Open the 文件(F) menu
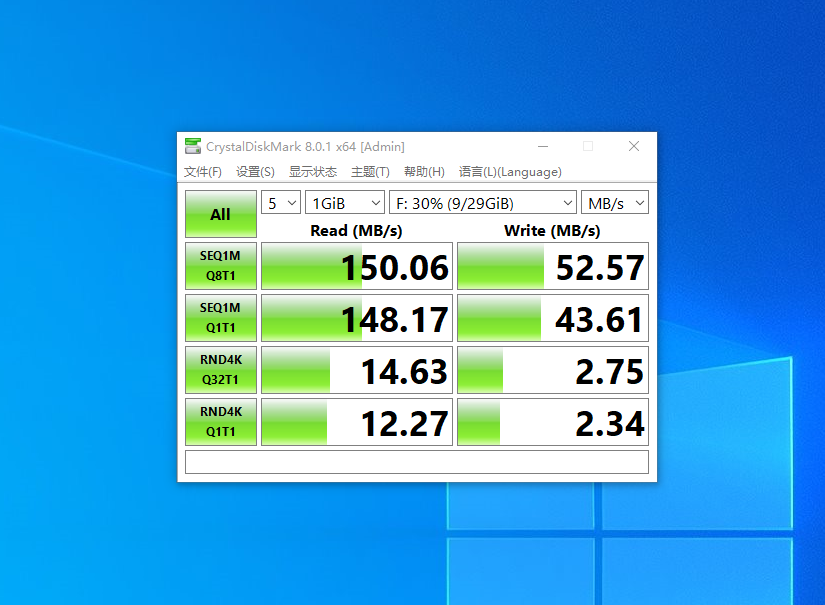825x605 pixels. (x=203, y=172)
